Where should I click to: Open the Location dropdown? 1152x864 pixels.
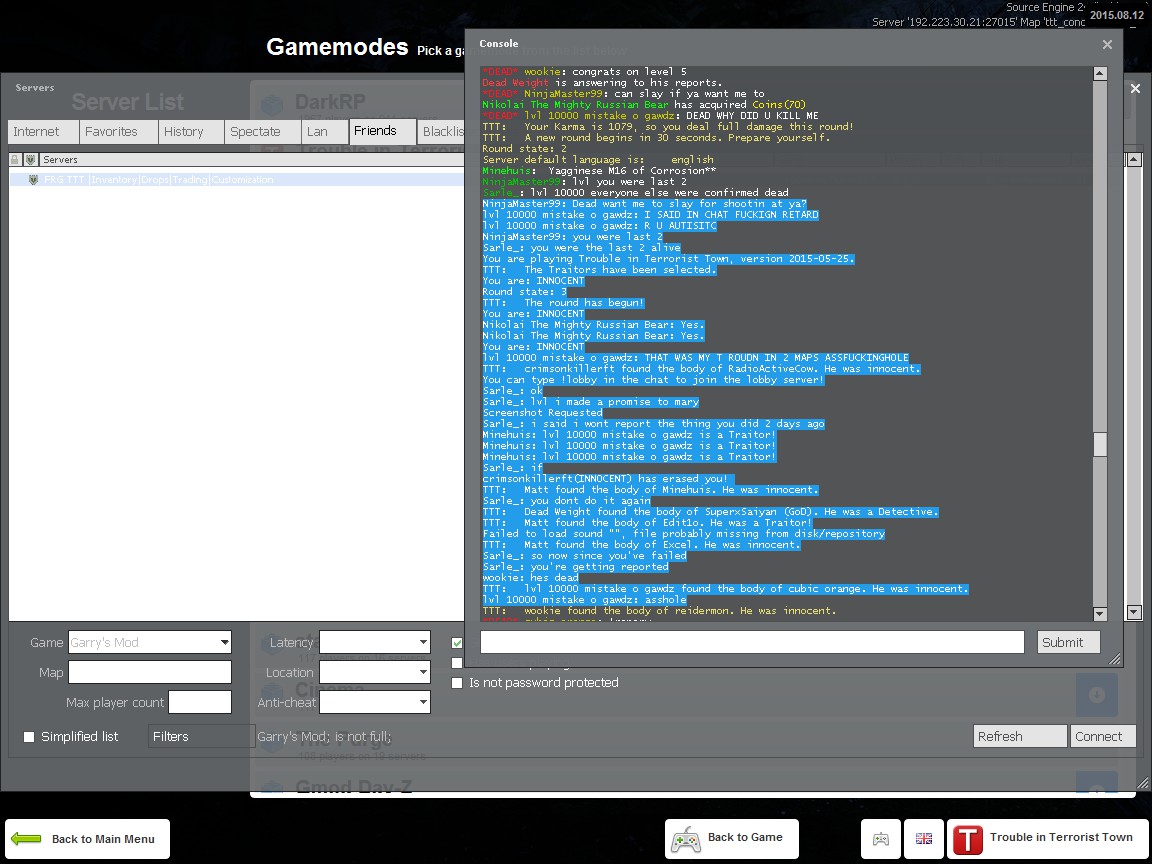pyautogui.click(x=375, y=672)
